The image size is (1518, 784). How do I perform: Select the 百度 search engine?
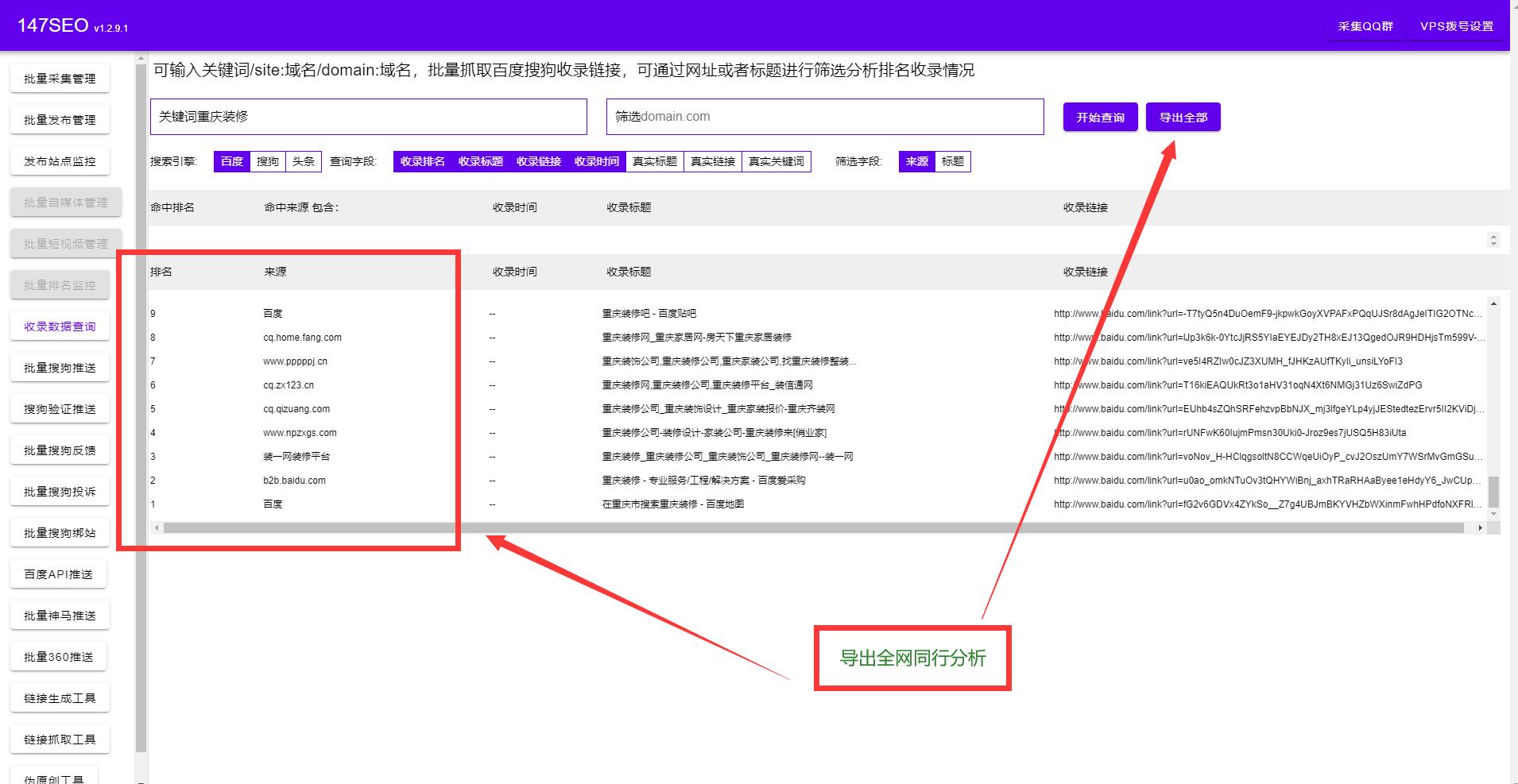[231, 161]
